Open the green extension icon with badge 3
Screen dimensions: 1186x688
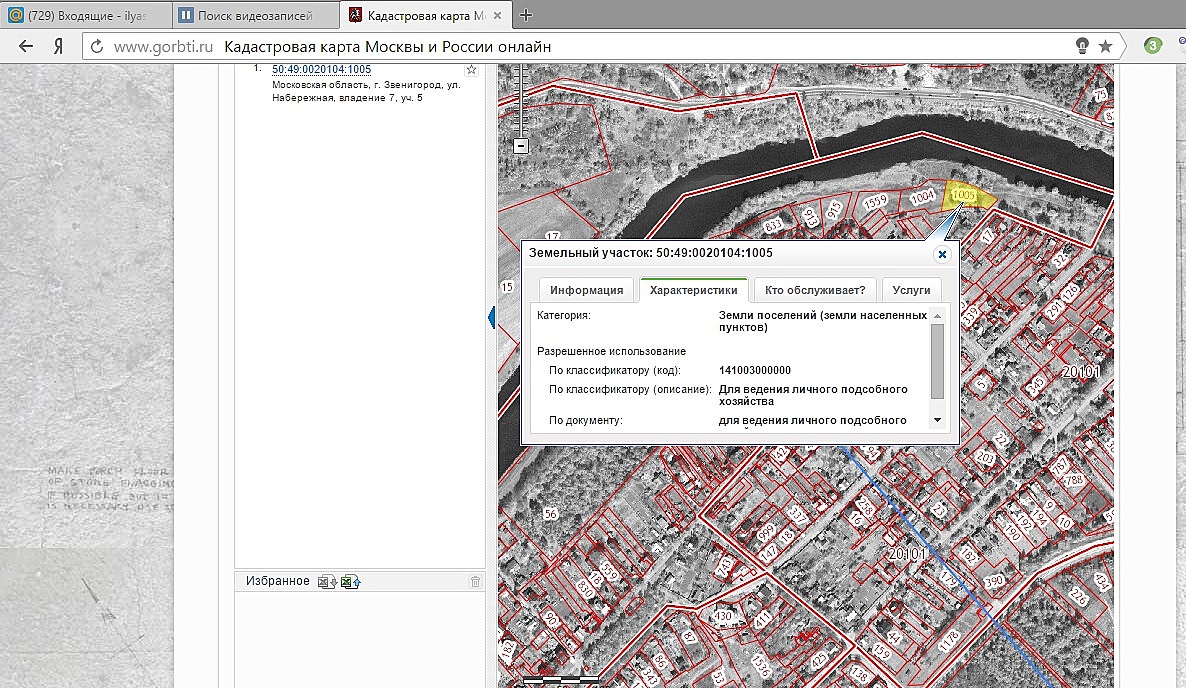(x=1152, y=46)
